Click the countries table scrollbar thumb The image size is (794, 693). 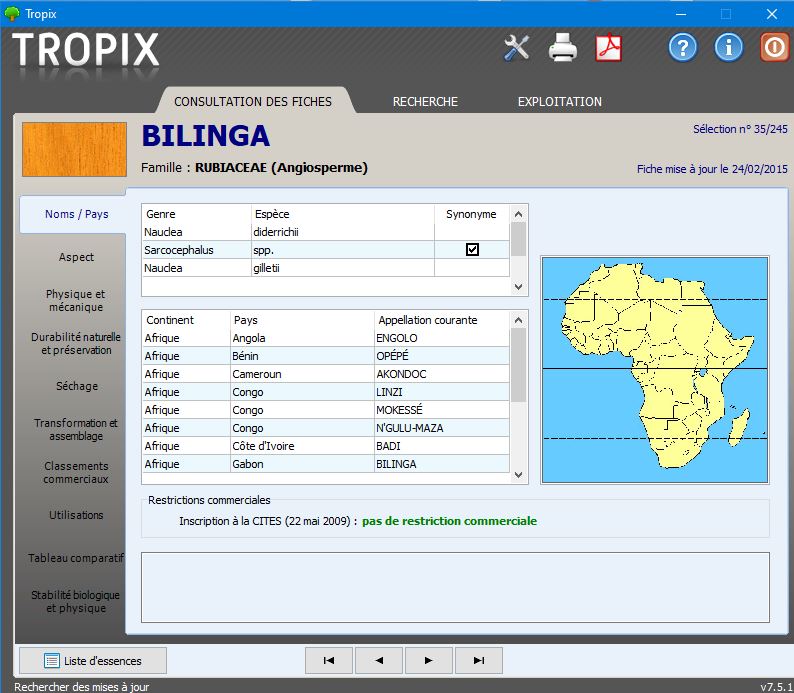(518, 365)
